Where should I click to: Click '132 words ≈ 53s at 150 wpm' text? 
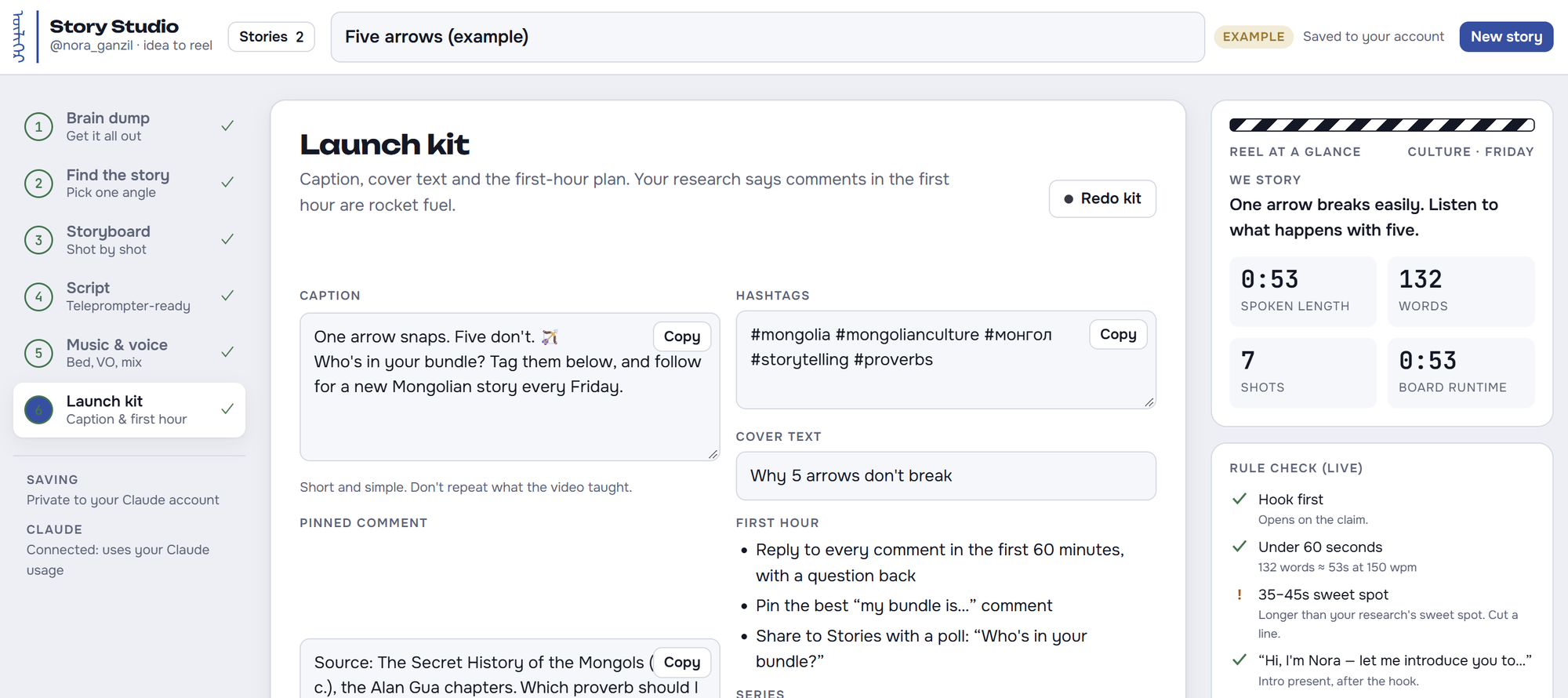(x=1338, y=567)
